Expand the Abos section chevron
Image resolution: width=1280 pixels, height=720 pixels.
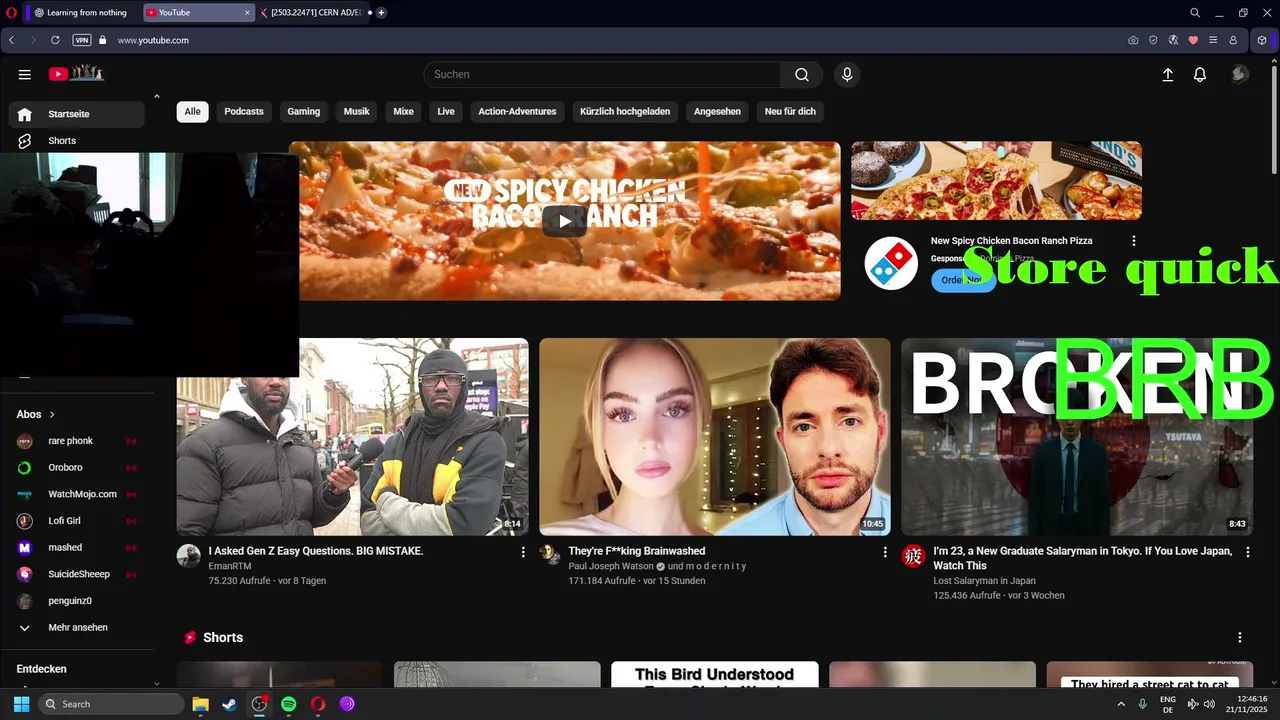click(52, 414)
